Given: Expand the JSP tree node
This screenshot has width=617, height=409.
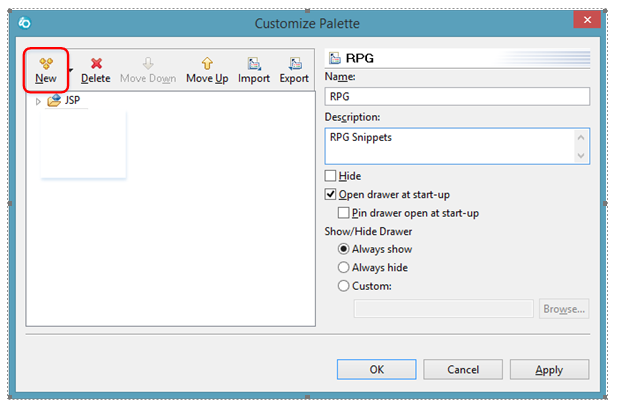Looking at the screenshot, I should click(38, 101).
